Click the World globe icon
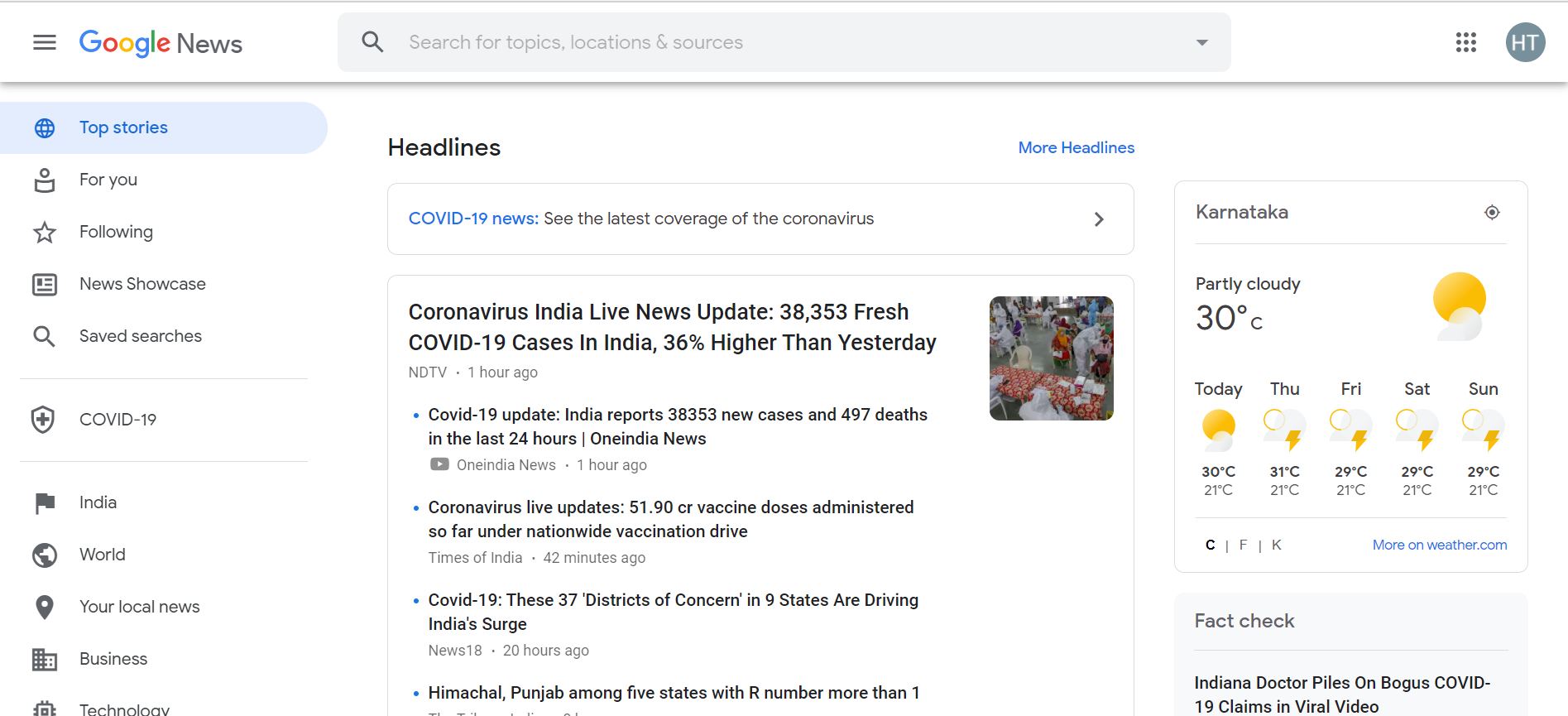Screen dimensions: 1568x716 (x=45, y=555)
